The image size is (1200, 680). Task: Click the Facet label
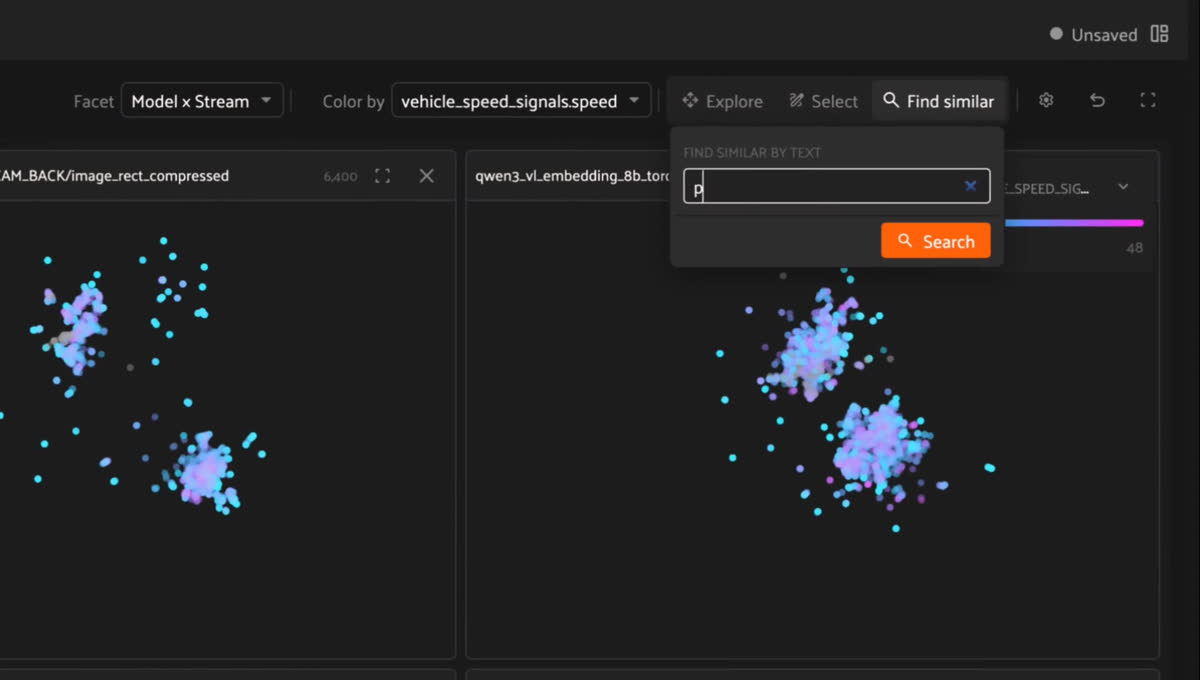(94, 101)
